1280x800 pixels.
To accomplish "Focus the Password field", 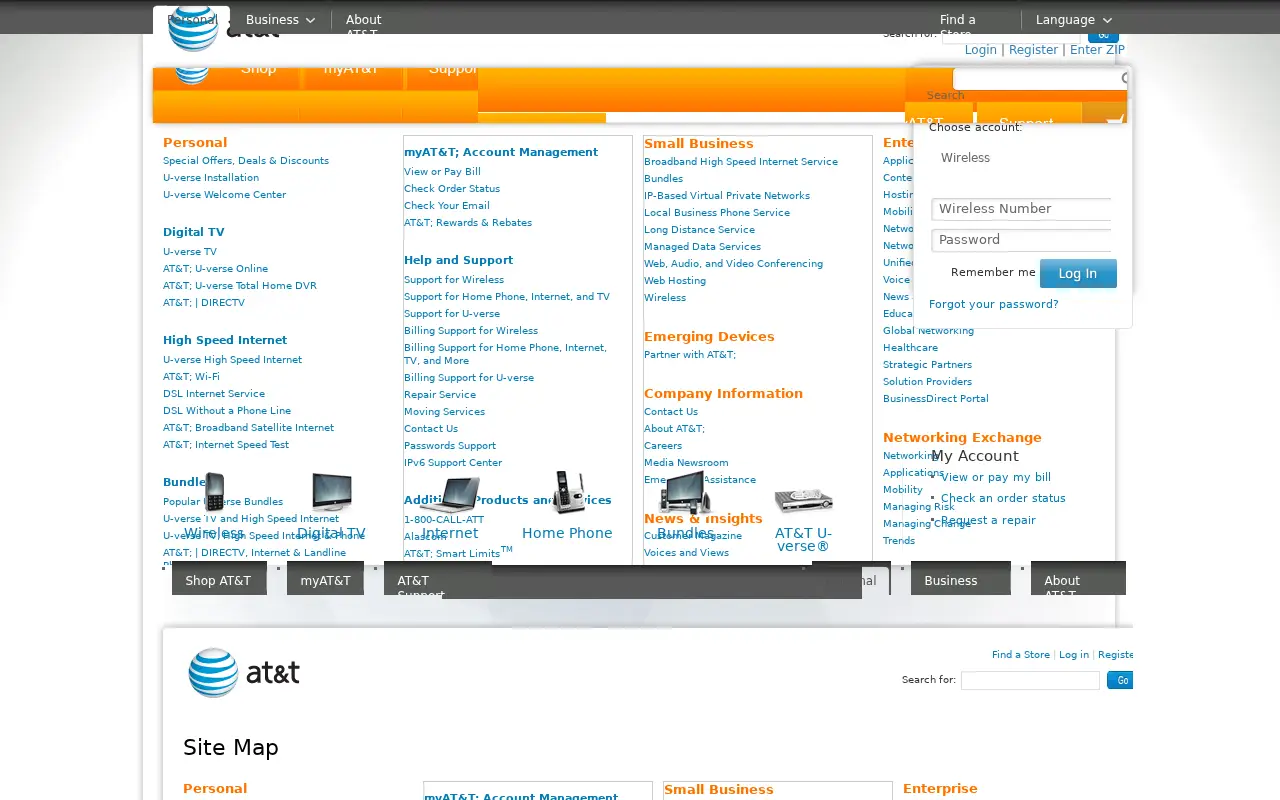I will (1022, 240).
